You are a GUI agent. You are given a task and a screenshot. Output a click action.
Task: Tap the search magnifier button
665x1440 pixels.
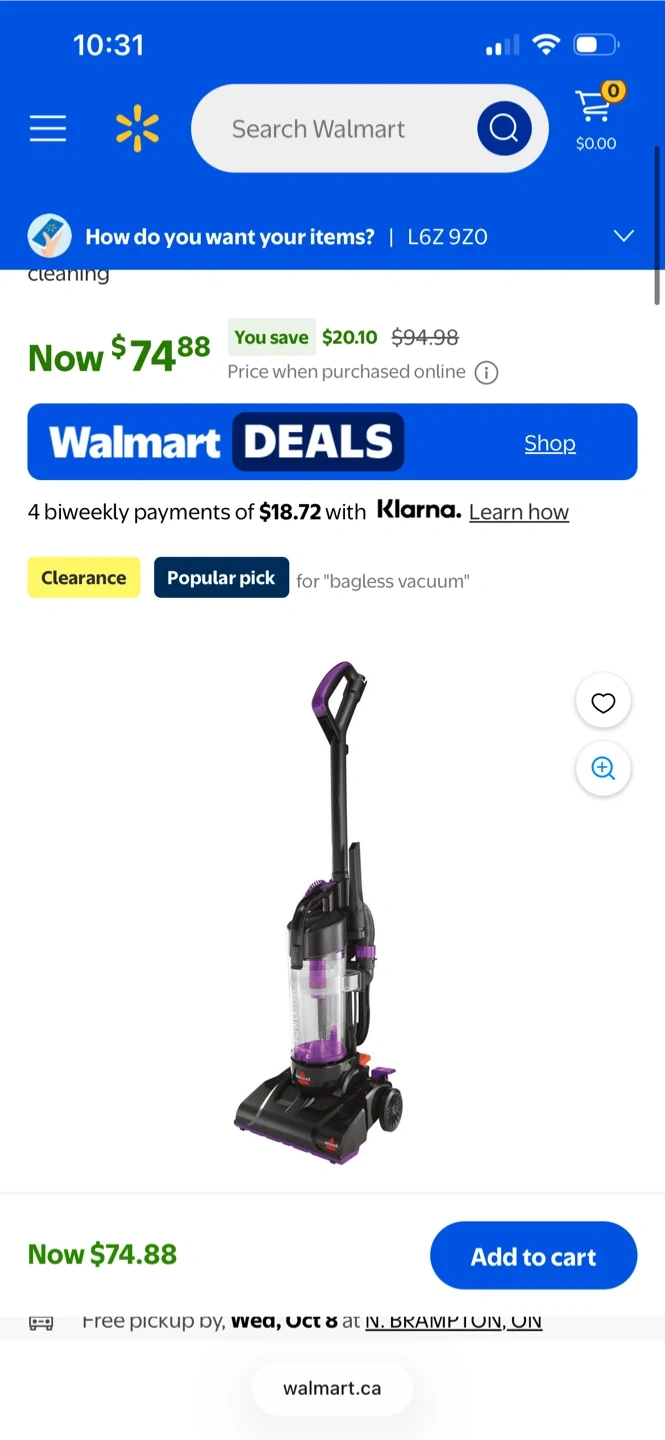pos(504,128)
